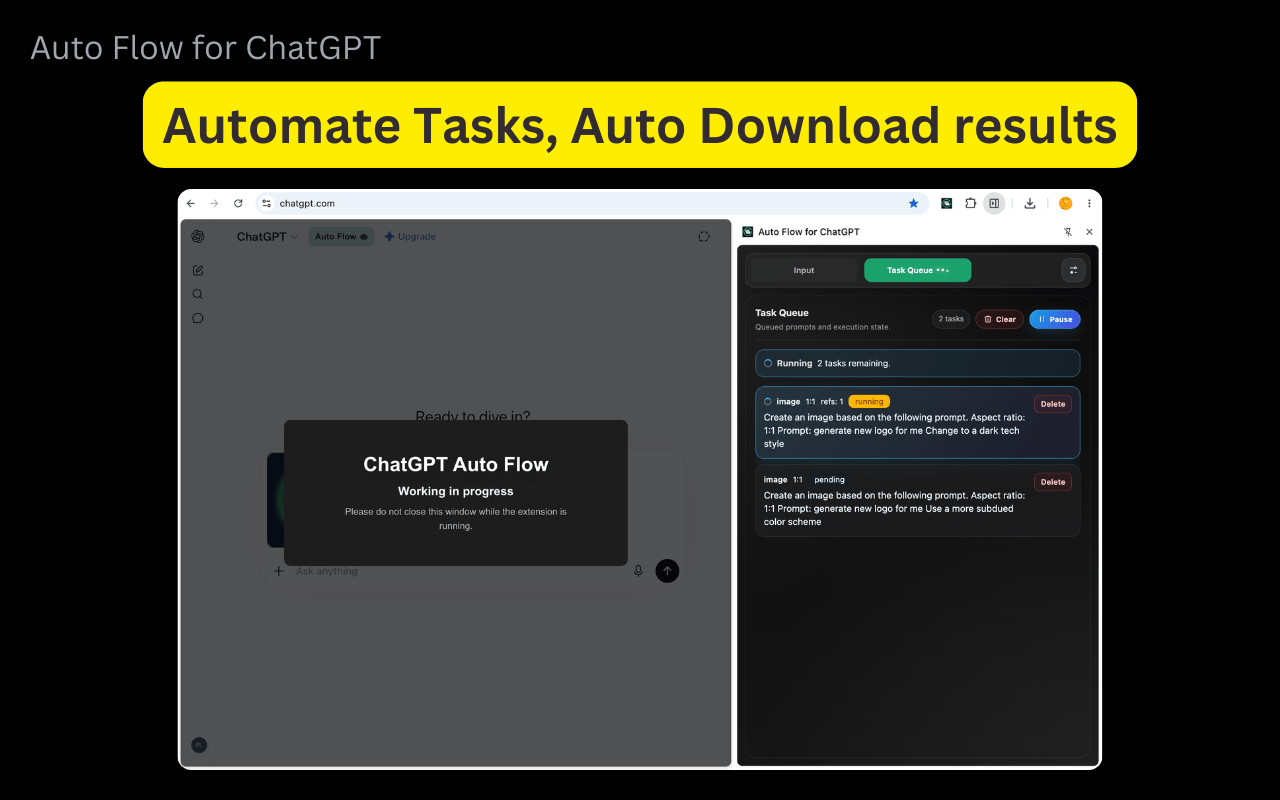Click the Auto Flow button in ChatGPT header
This screenshot has height=800, width=1280.
(341, 237)
